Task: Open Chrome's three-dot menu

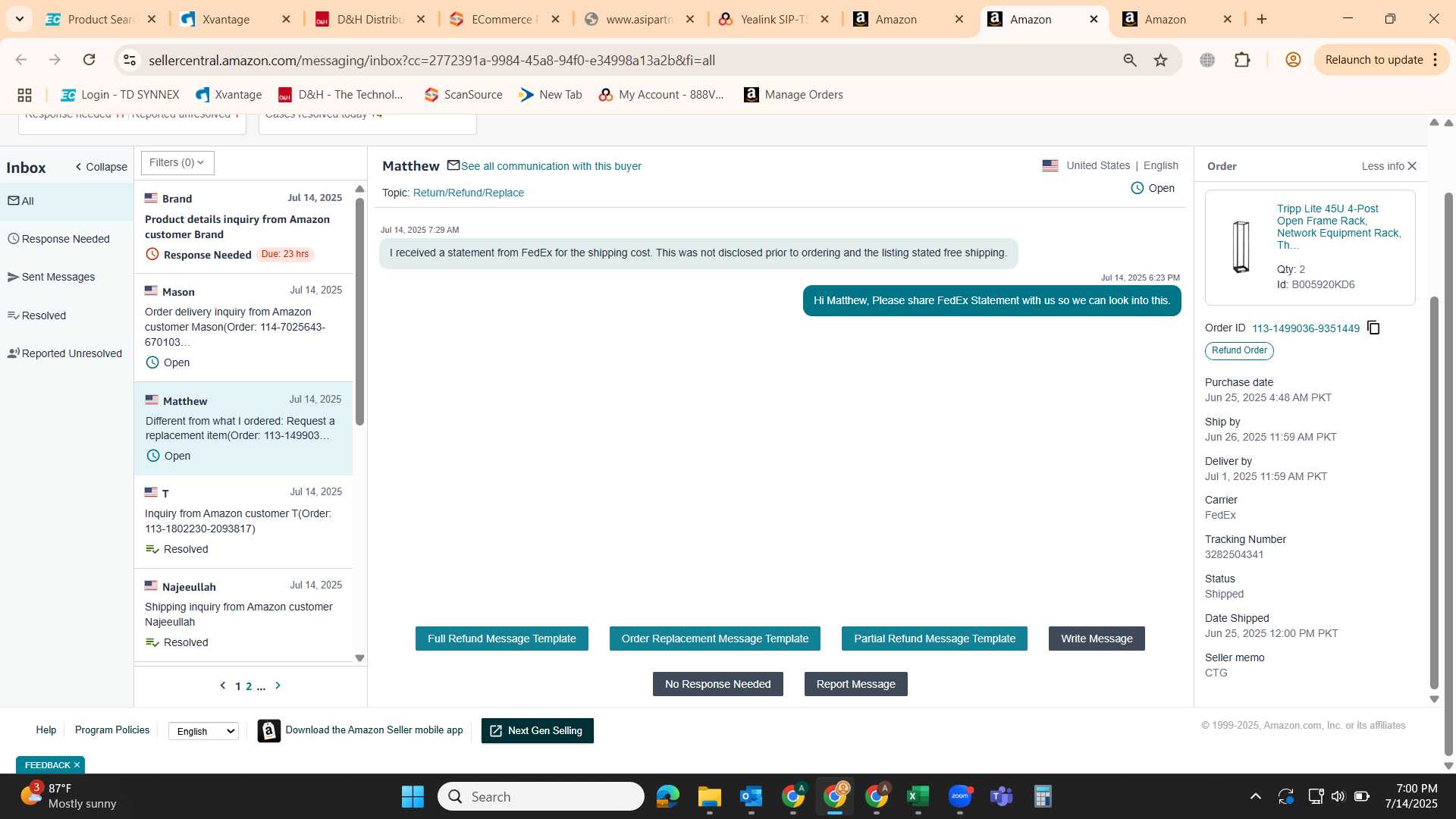Action: coord(1436,60)
